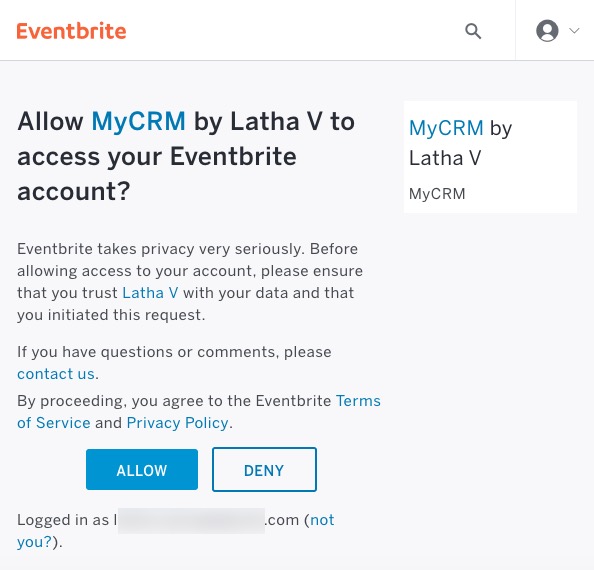Screen dimensions: 594x570
Task: Click the 'Logged in as' text
Action: click(x=63, y=520)
